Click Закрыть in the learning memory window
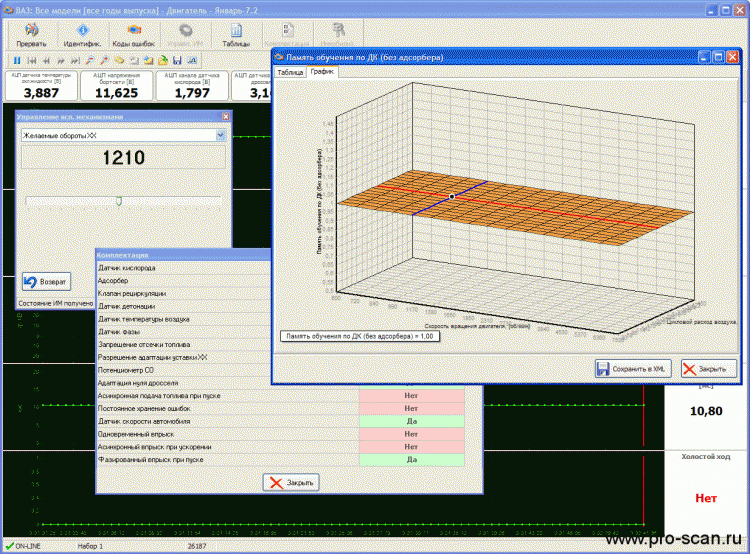This screenshot has height=554, width=750. (709, 368)
